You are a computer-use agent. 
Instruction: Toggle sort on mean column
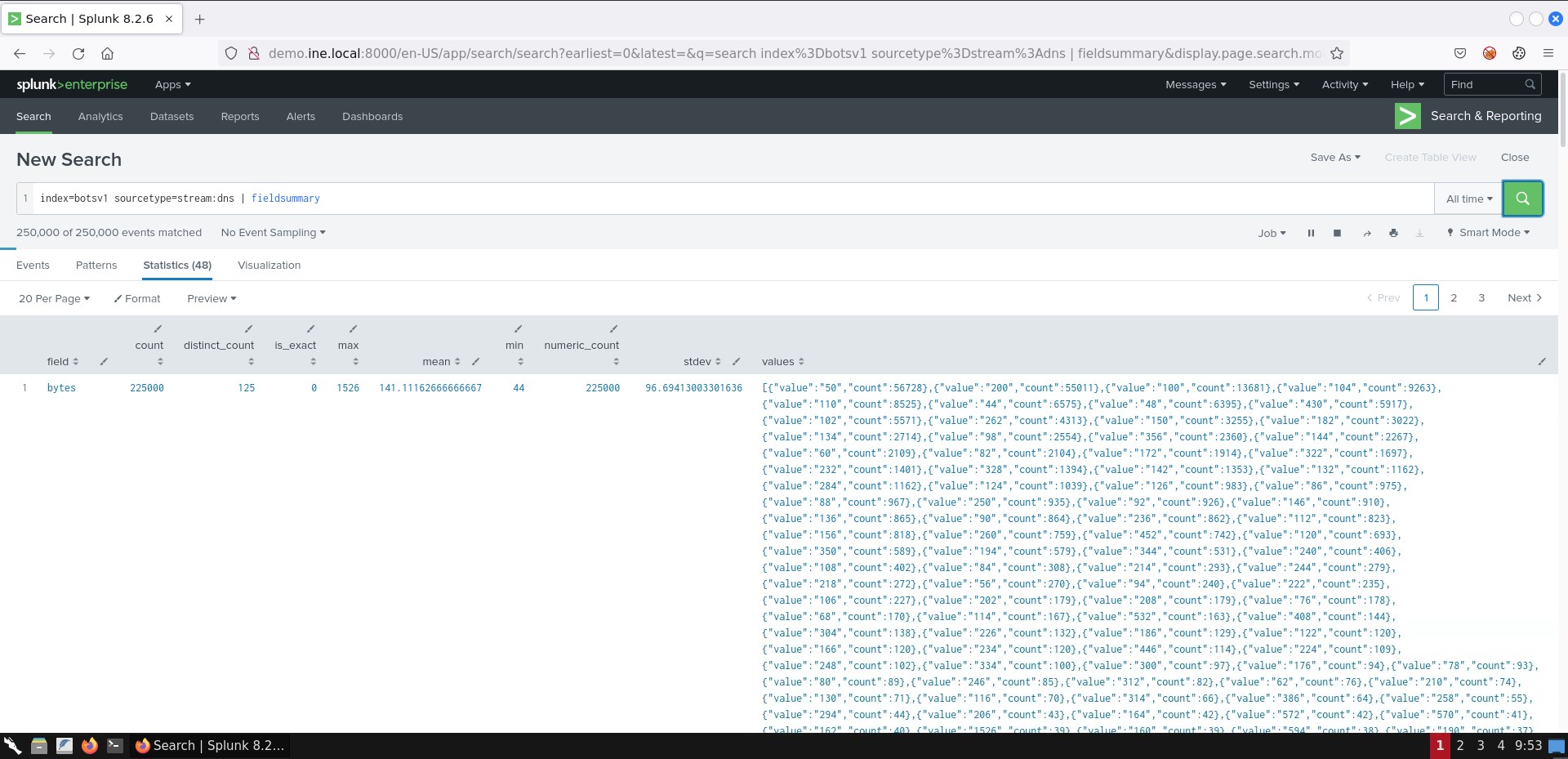click(x=441, y=361)
